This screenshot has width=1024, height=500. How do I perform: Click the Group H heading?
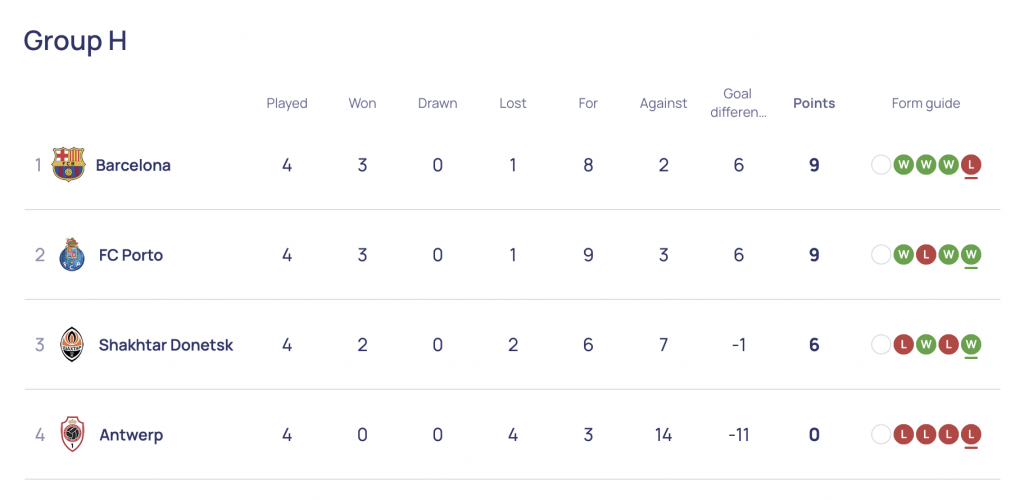point(75,40)
